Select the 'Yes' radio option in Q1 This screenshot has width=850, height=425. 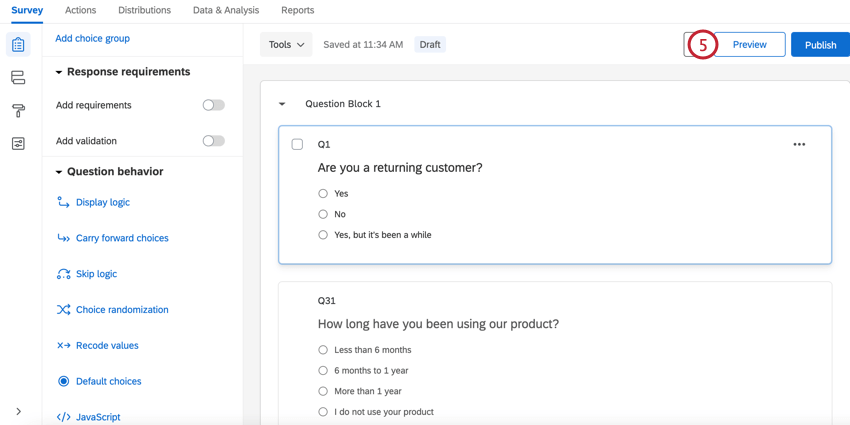tap(323, 194)
